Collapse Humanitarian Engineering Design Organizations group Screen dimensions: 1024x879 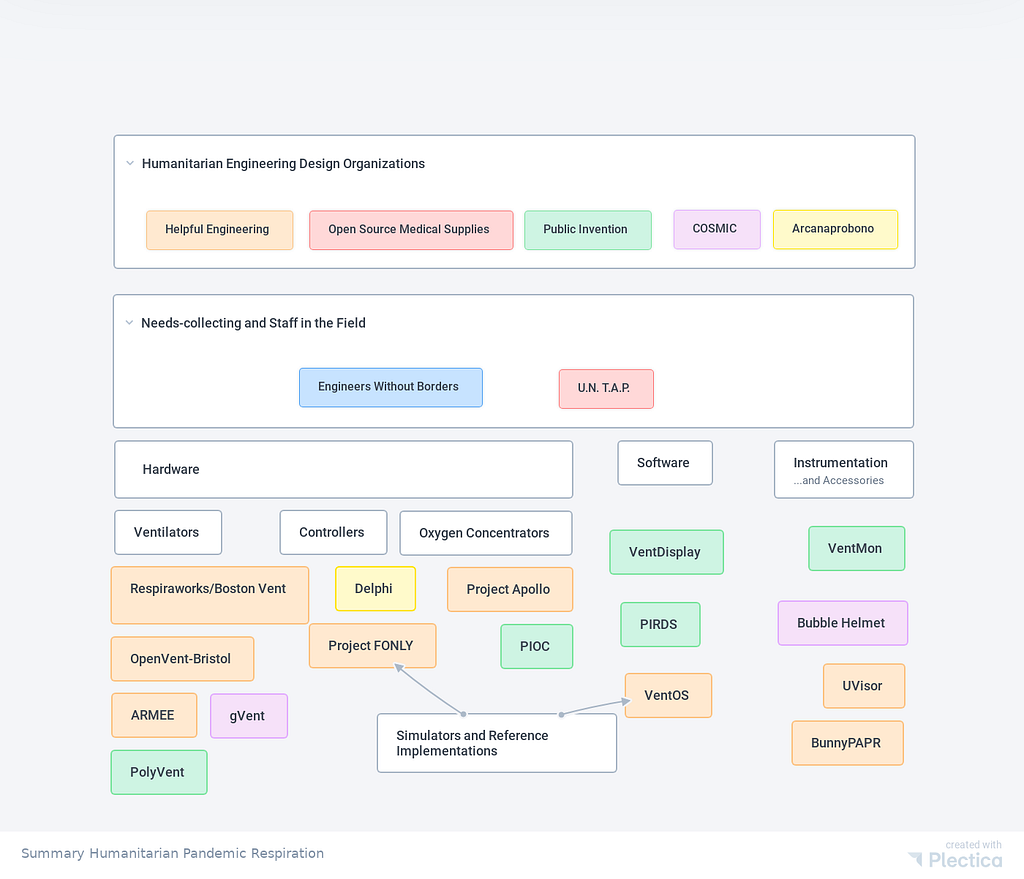130,163
